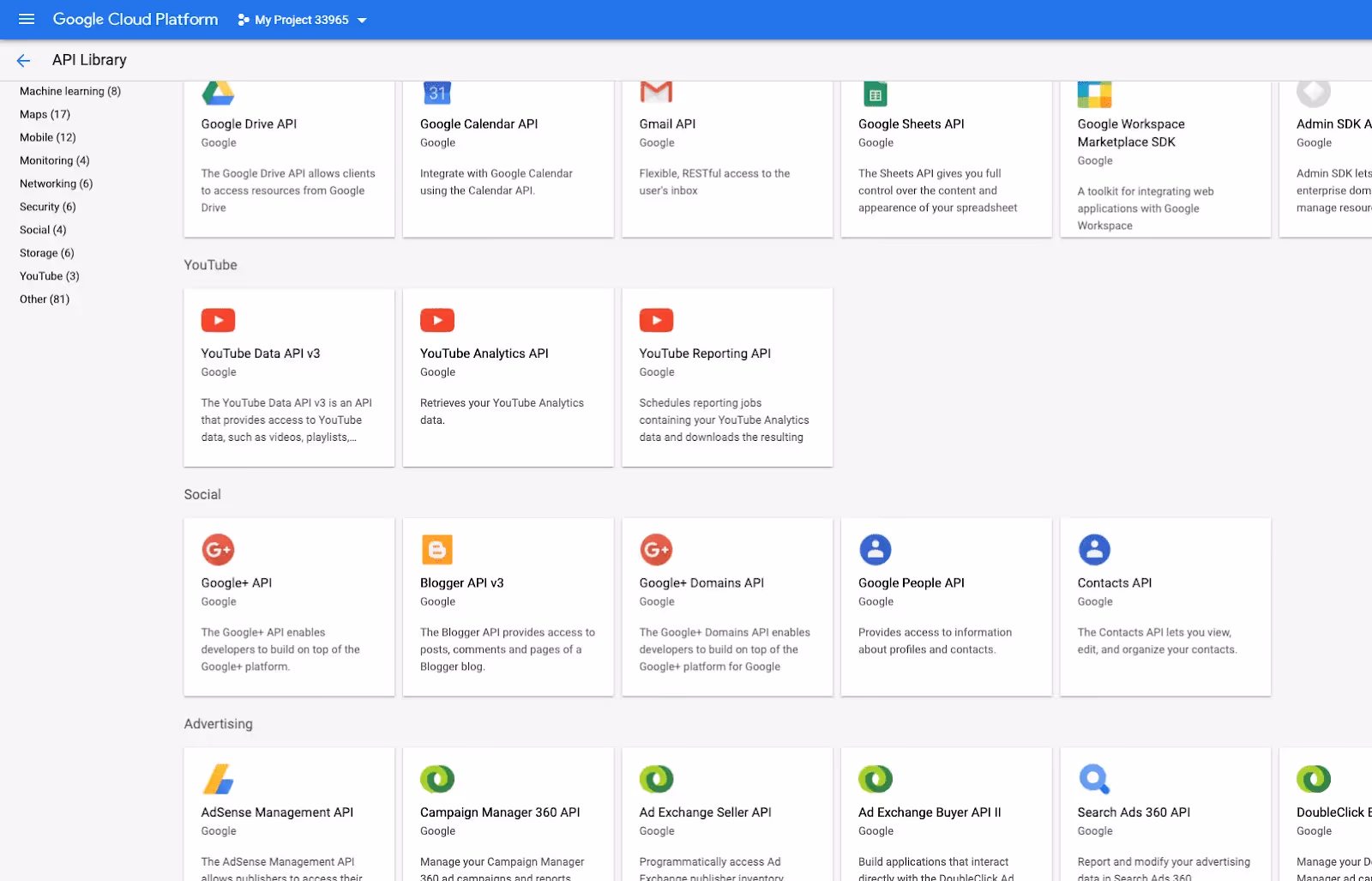Click the Contacts API icon
Image resolution: width=1372 pixels, height=881 pixels.
(1094, 550)
